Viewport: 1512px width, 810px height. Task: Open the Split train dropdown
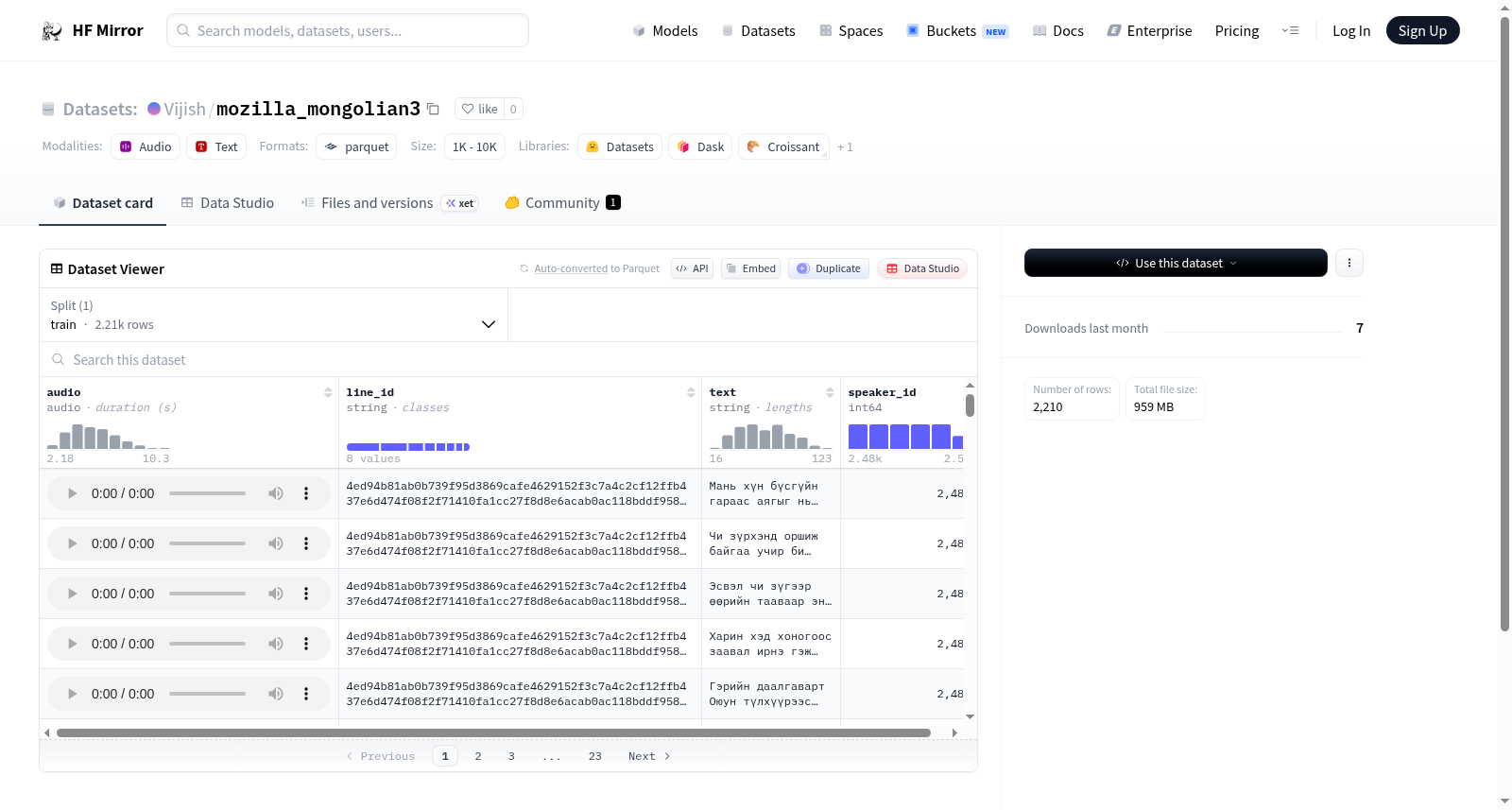point(274,315)
